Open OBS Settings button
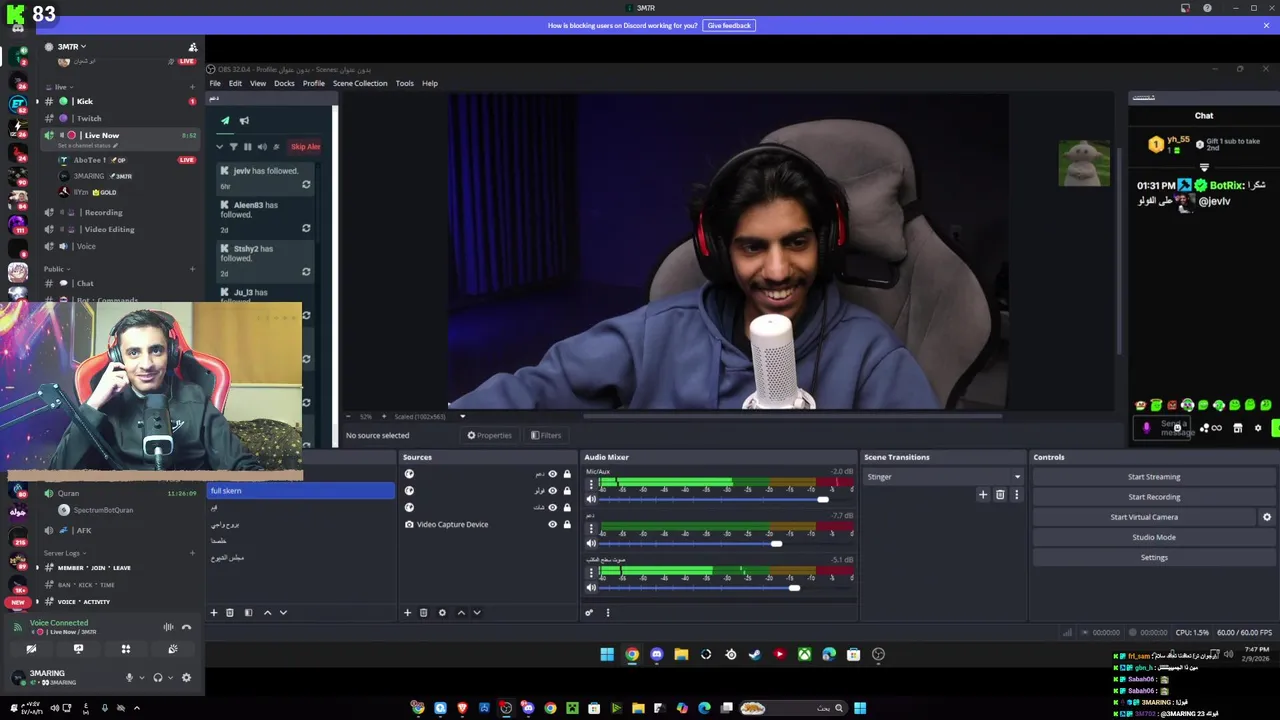The width and height of the screenshot is (1280, 720). [x=1154, y=557]
